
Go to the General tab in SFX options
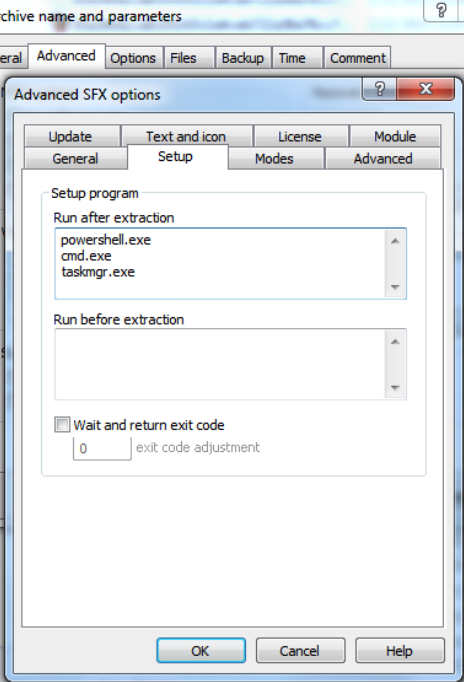pyautogui.click(x=76, y=158)
